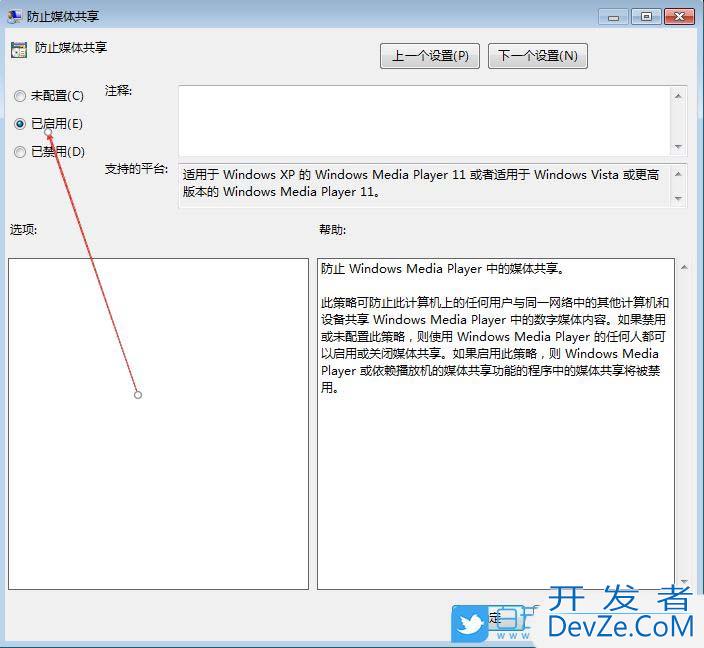The height and width of the screenshot is (648, 704).
Task: Click the 选项: label
Action: tap(23, 230)
